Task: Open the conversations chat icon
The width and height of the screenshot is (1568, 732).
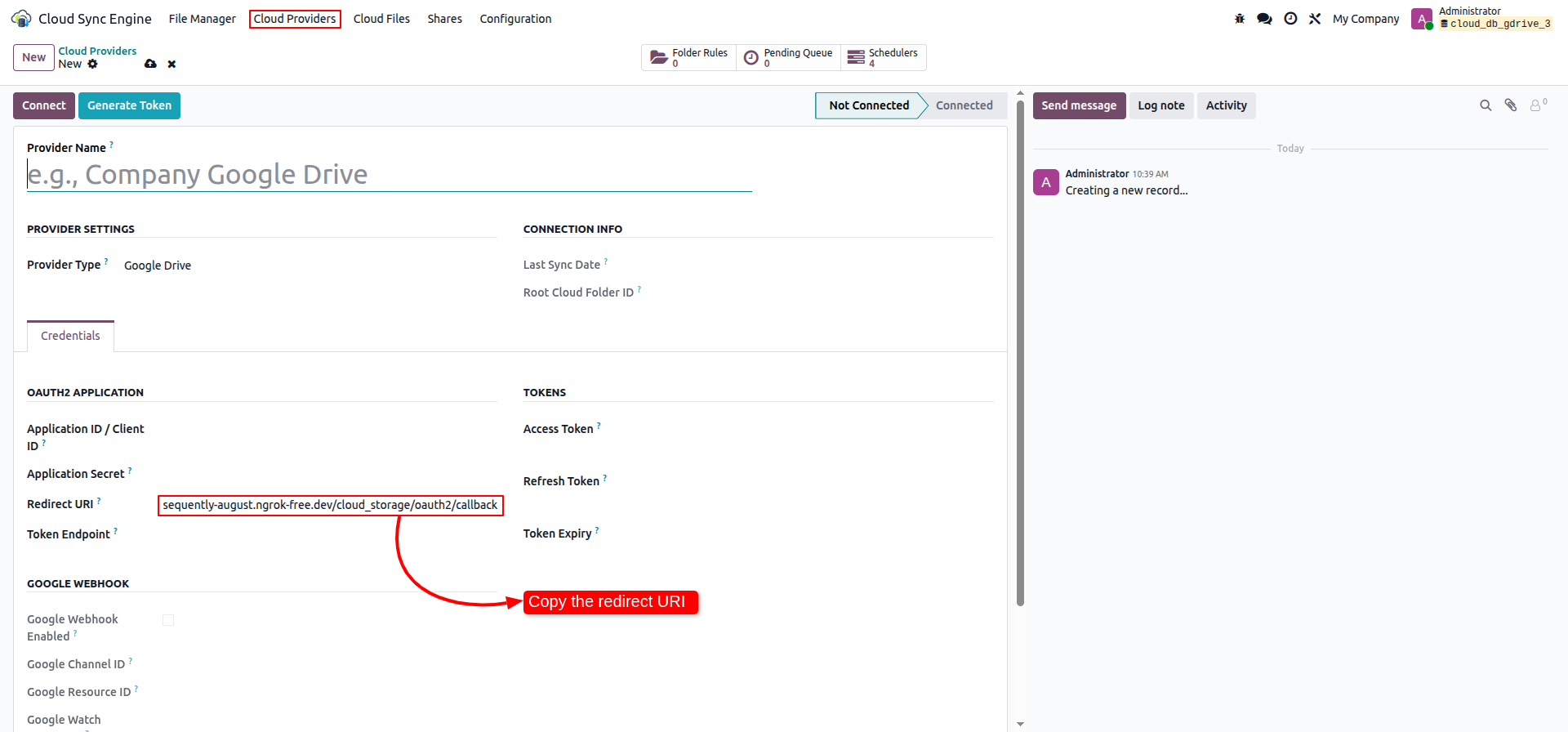Action: click(1264, 19)
